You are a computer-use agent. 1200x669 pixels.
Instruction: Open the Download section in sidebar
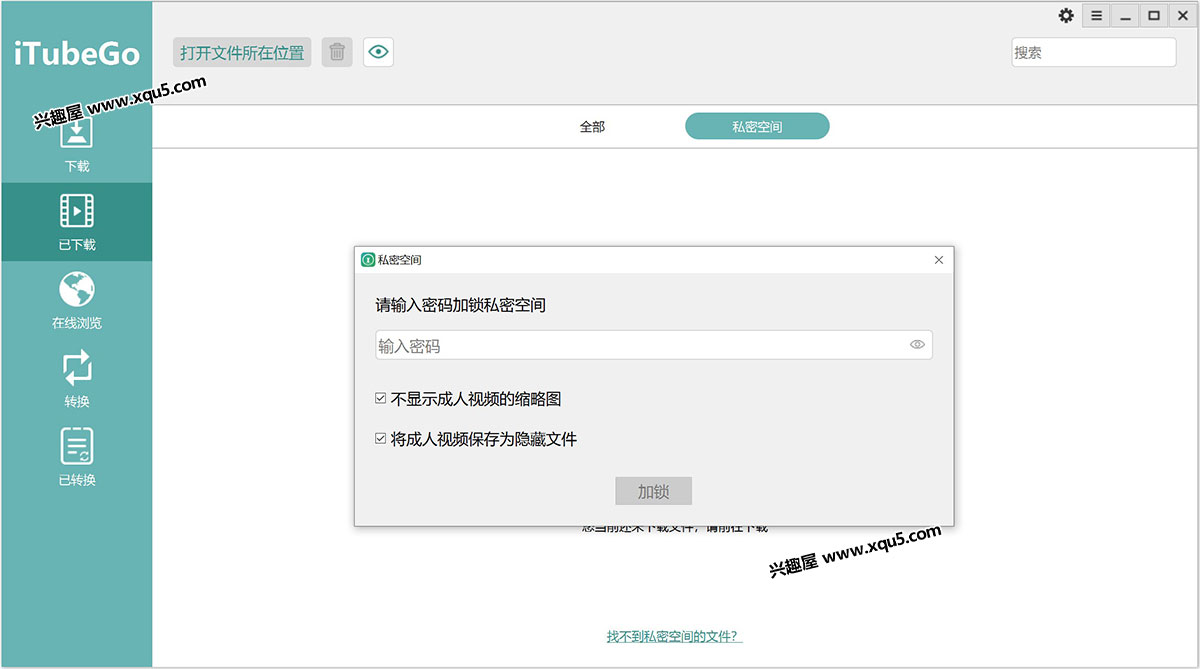[x=77, y=141]
